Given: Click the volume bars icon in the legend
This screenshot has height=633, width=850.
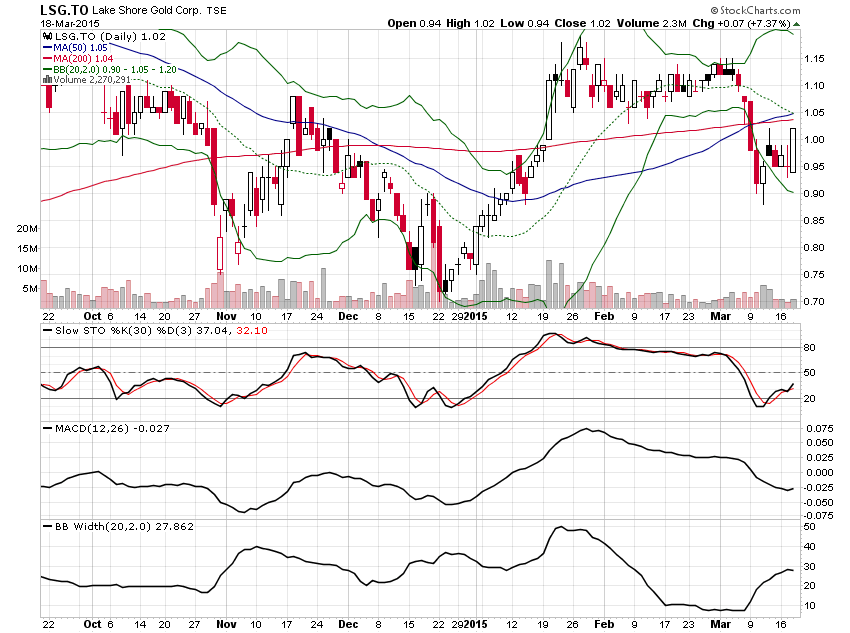Looking at the screenshot, I should 47,80.
